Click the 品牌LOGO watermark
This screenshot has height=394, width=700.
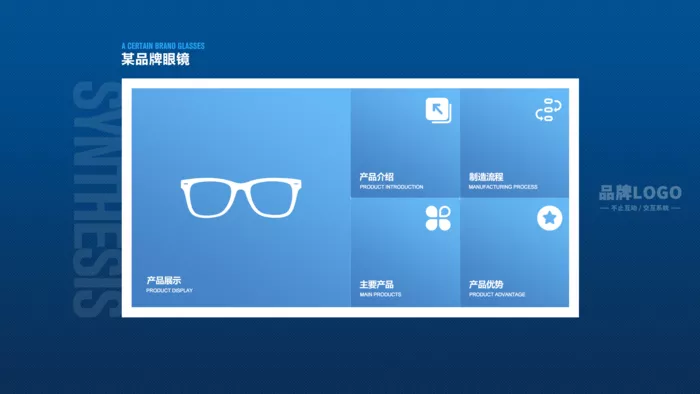pyautogui.click(x=640, y=193)
